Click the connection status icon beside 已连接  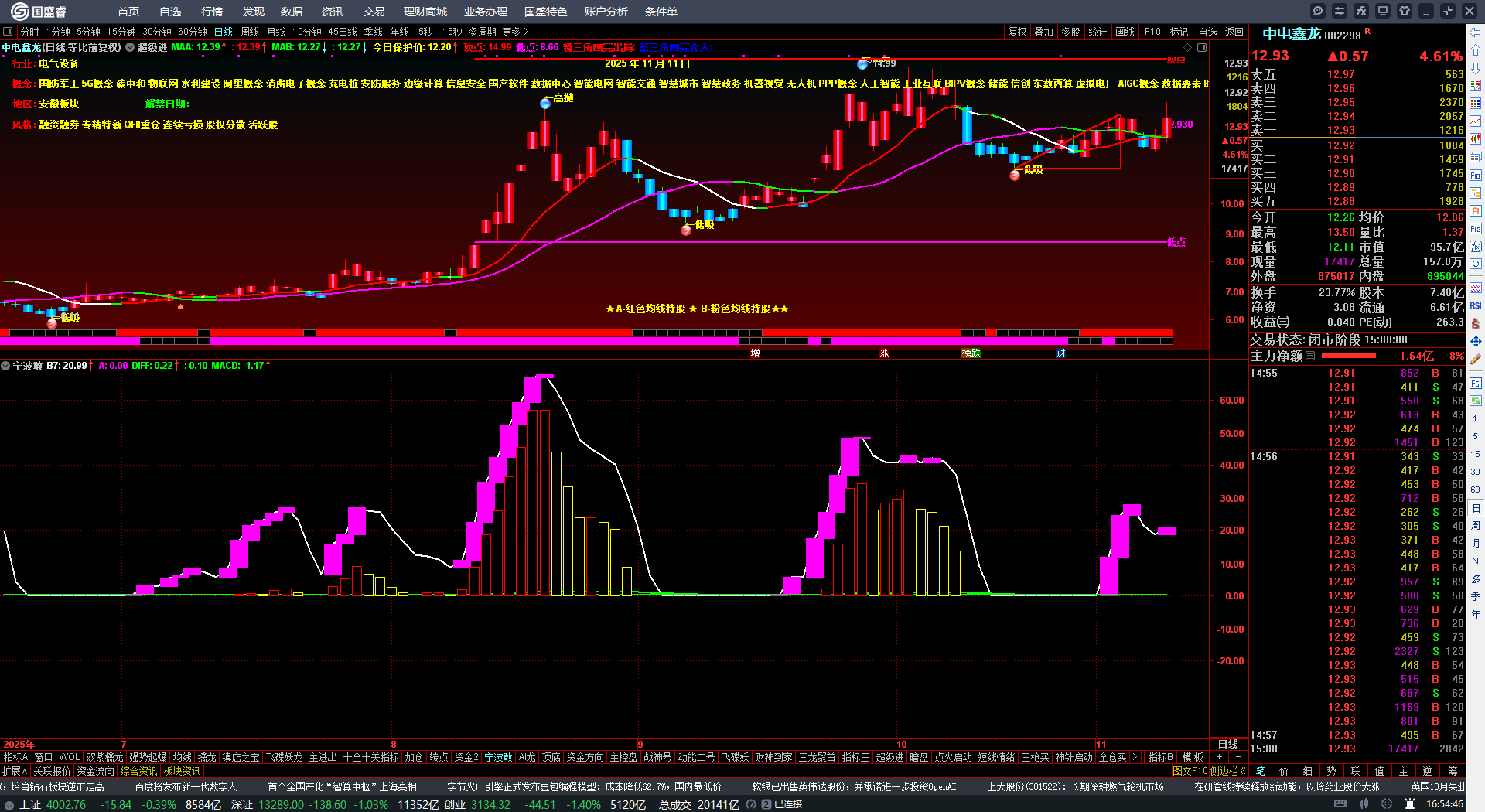point(766,804)
